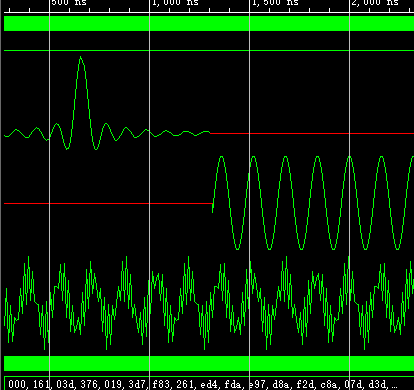The width and height of the screenshot is (414, 390).
Task: Click the red undefined line before the sine wave
Action: [108, 203]
